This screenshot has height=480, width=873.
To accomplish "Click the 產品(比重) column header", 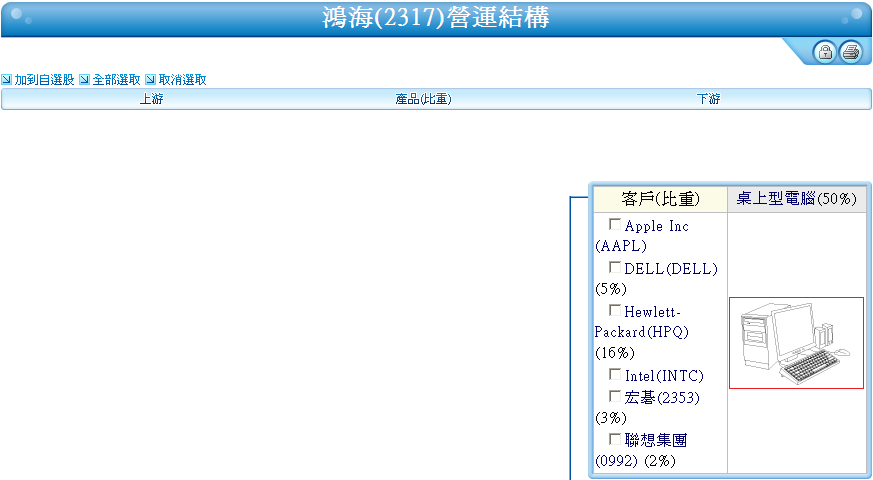I will (423, 99).
